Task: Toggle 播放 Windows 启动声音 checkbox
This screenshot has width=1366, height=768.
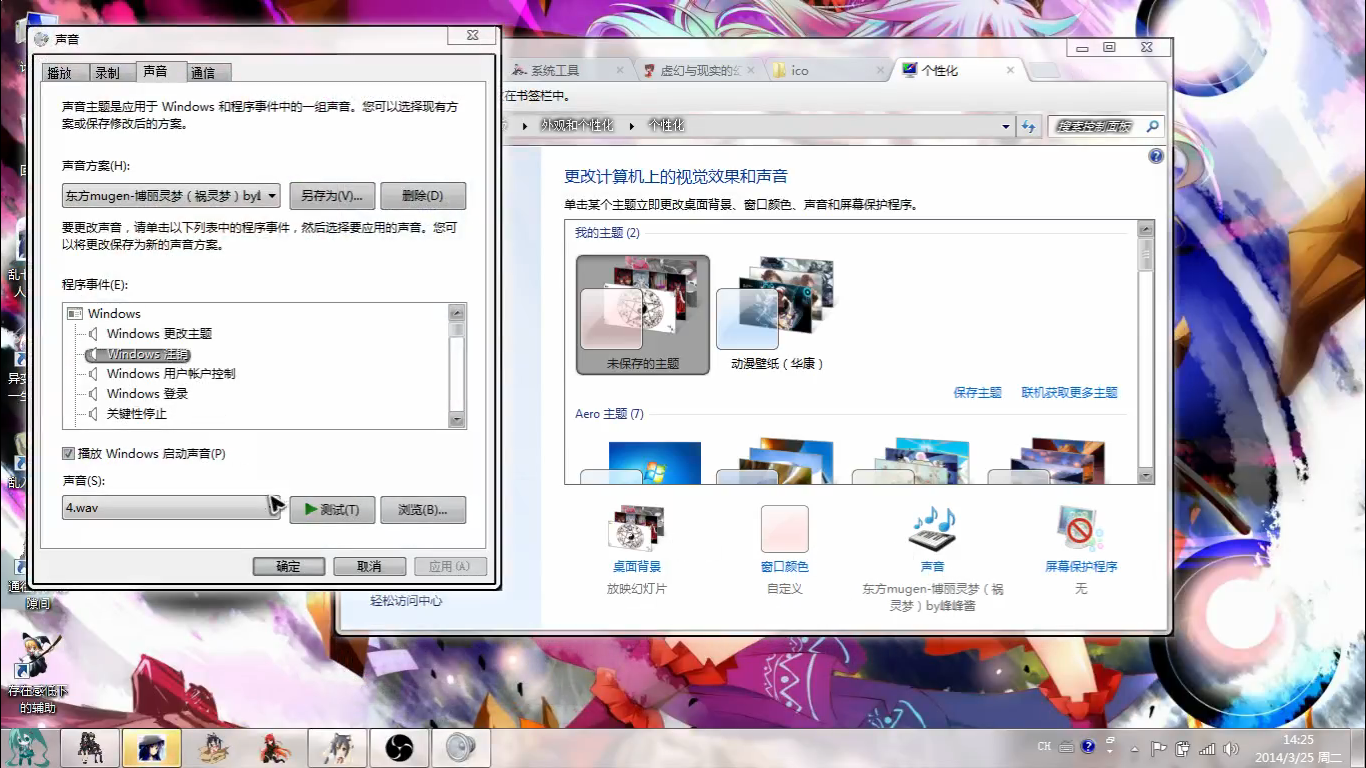Action: [x=69, y=454]
